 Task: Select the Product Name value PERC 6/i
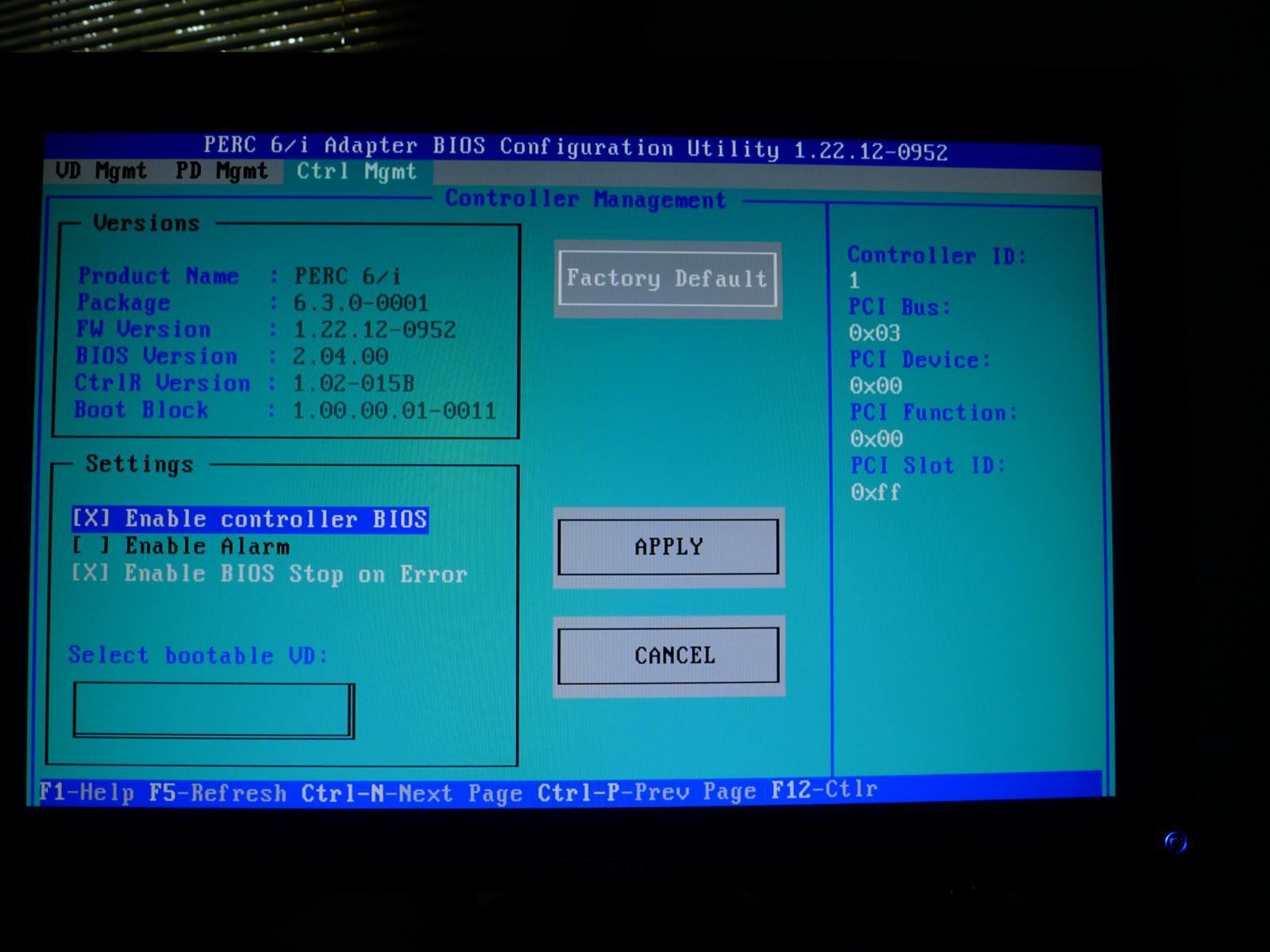[x=348, y=276]
